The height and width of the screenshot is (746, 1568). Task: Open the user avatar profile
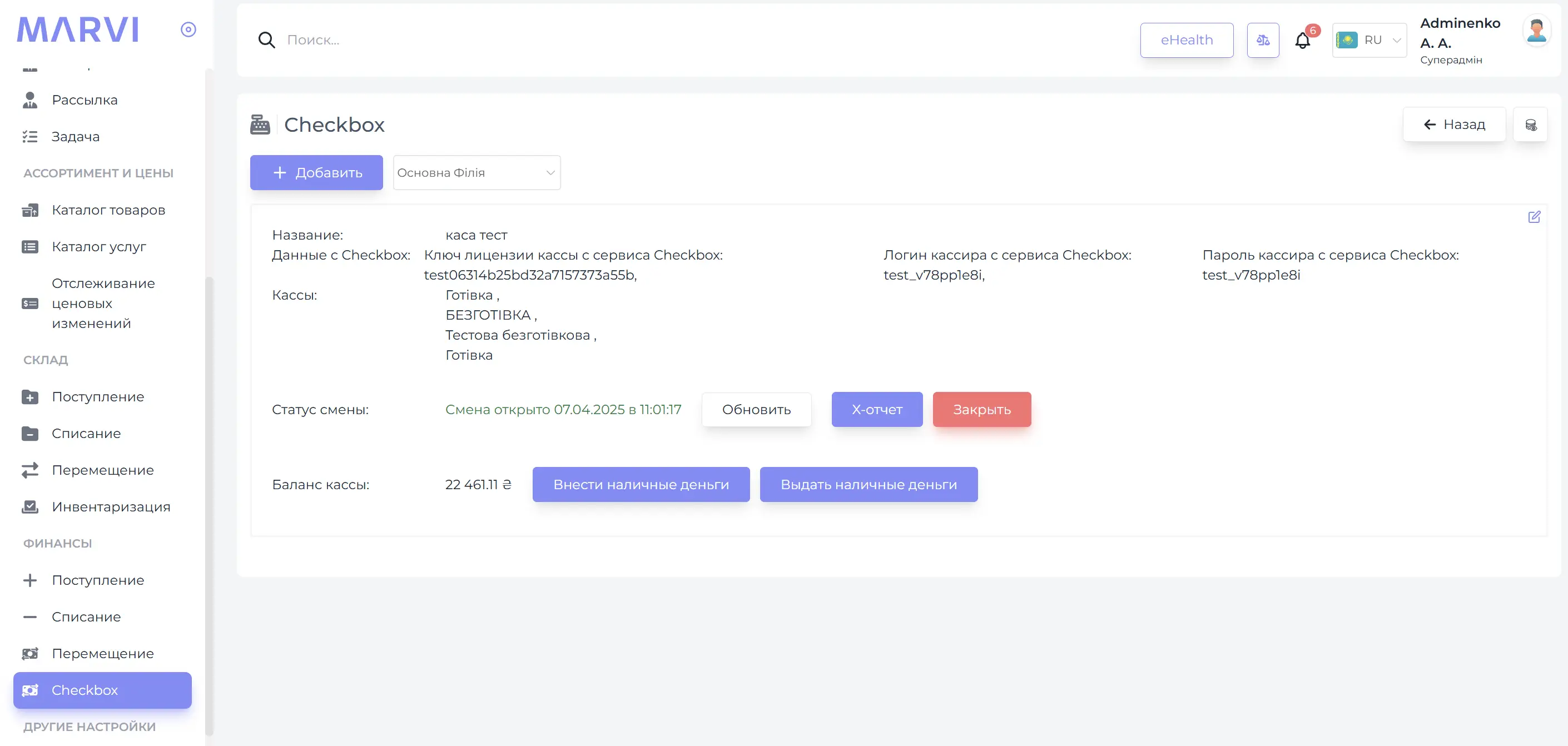1537,31
